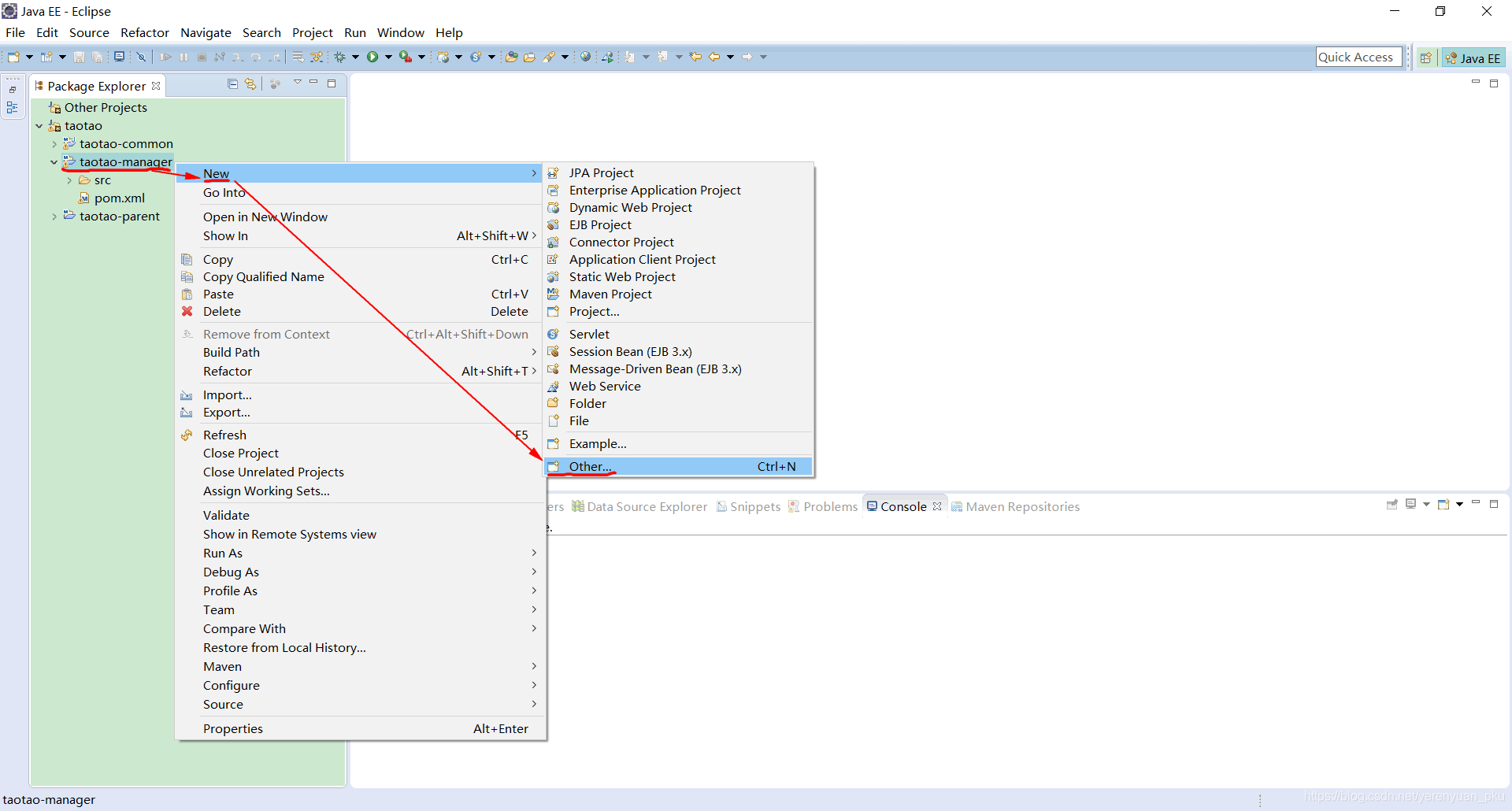Choose Close Project from context menu
The image size is (1512, 811).
click(x=361, y=453)
